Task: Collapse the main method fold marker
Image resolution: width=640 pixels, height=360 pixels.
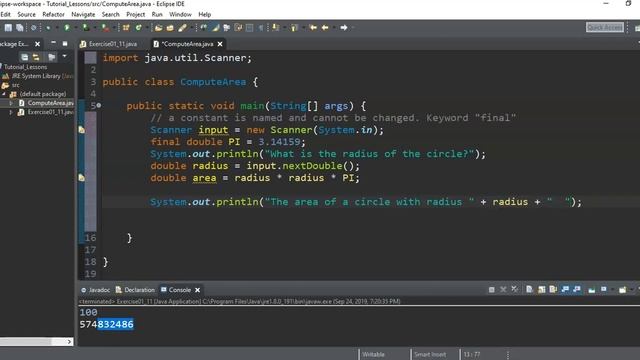Action: 99,105
